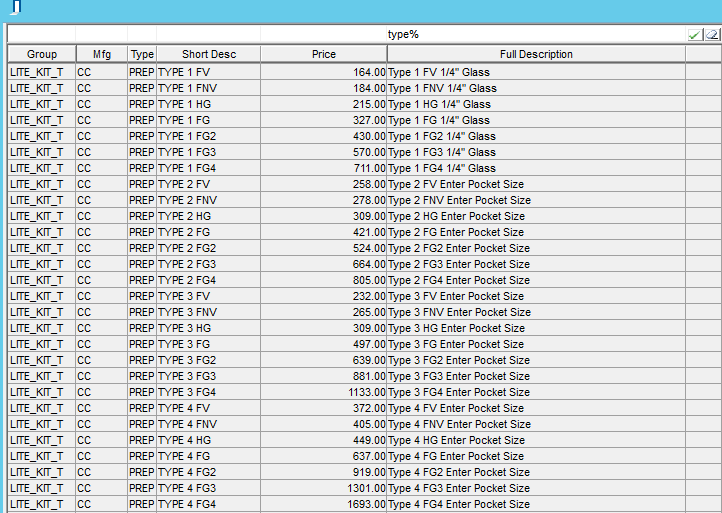Click the 164.00 price cell

point(324,72)
